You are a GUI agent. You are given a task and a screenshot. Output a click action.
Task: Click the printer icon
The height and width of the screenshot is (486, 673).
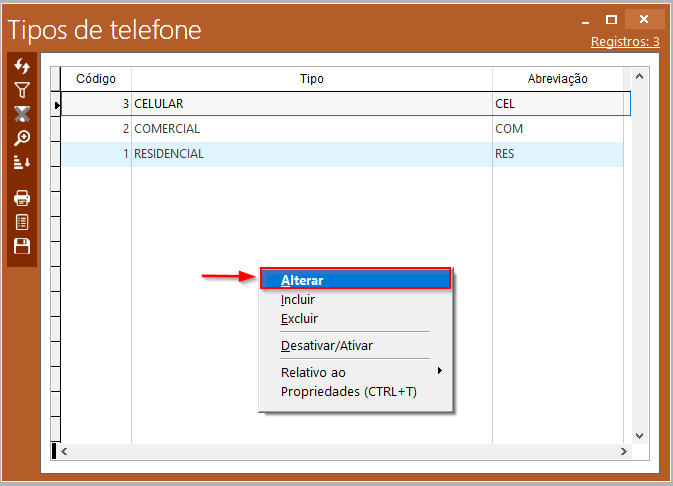coord(22,198)
